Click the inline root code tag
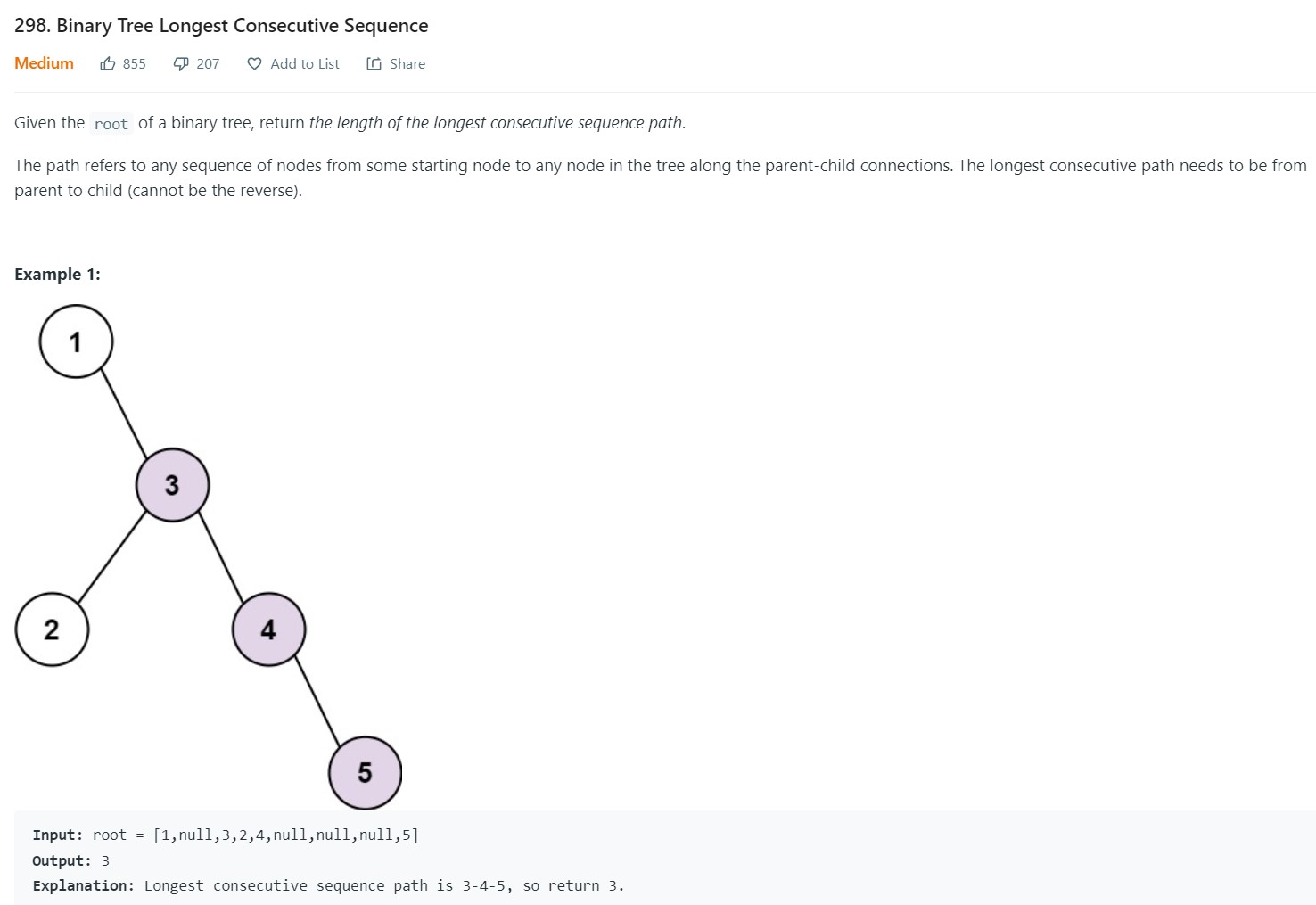The width and height of the screenshot is (1316, 905). click(111, 124)
